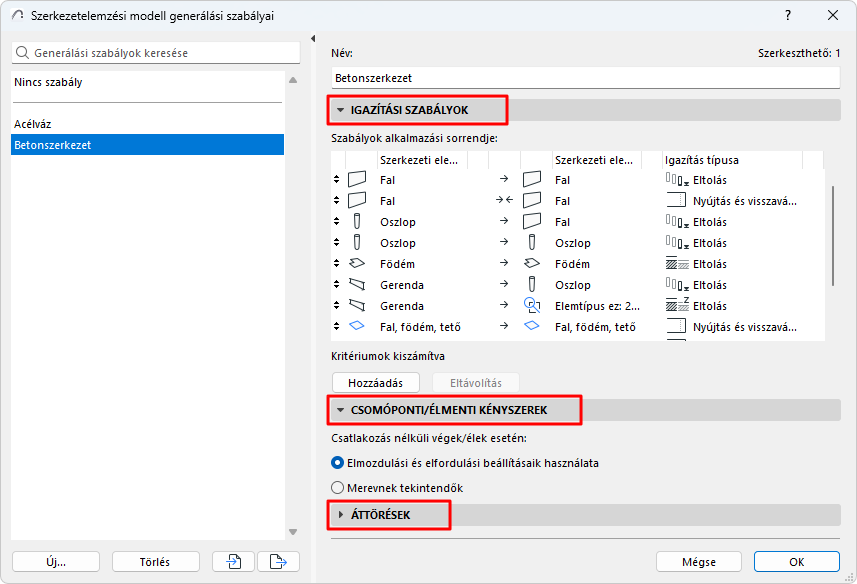Click the Födém slab icon in the first column

coord(357,264)
